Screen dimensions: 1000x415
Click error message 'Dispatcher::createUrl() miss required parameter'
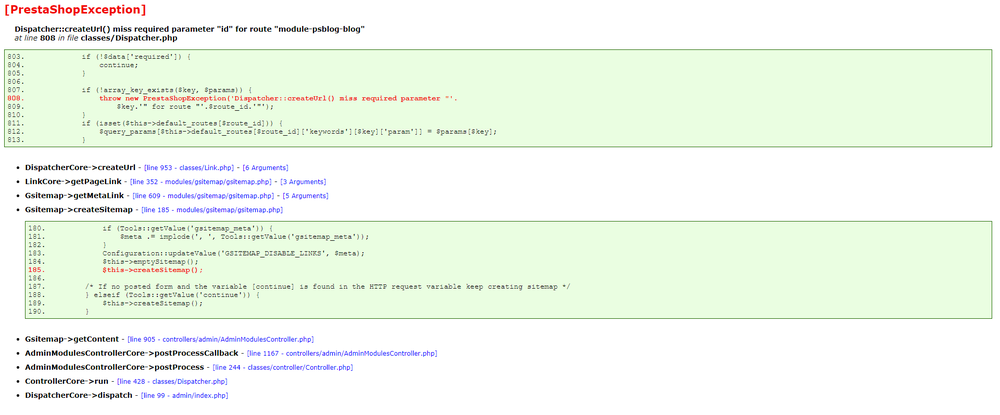(189, 29)
